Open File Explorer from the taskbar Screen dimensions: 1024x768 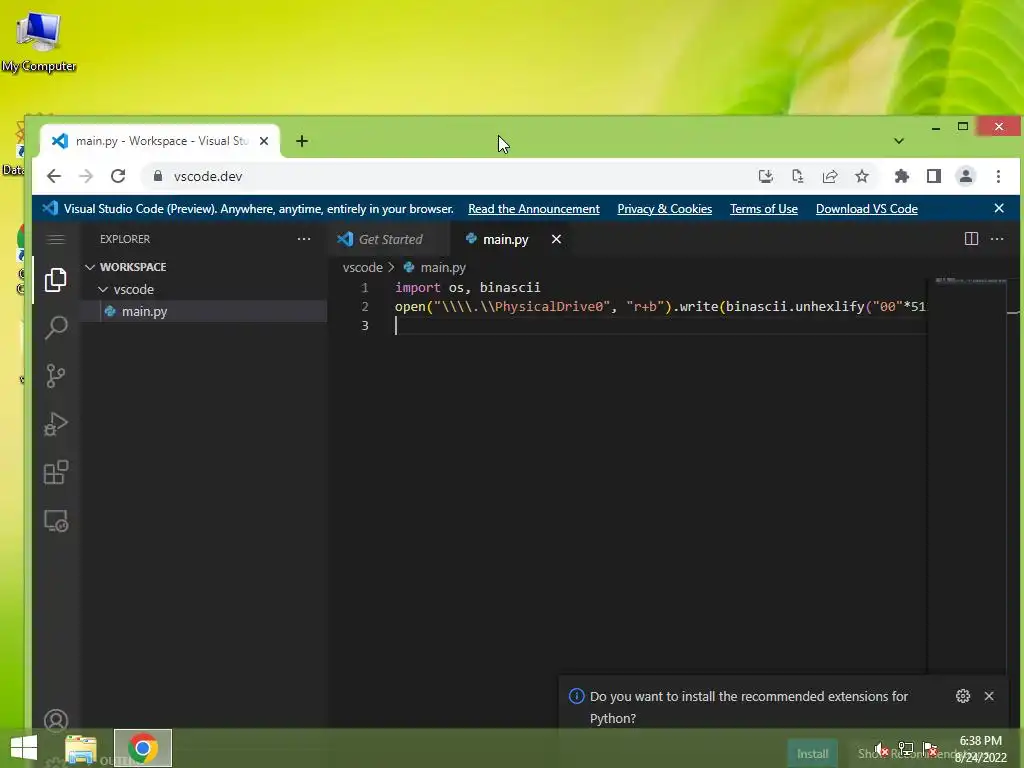tap(81, 748)
